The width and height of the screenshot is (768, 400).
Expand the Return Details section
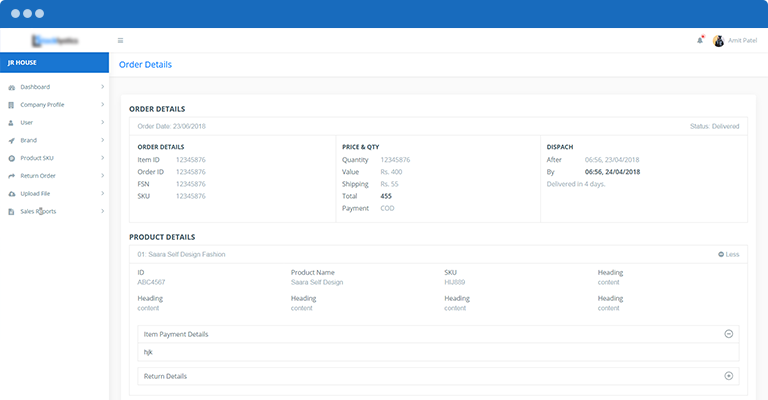(728, 376)
